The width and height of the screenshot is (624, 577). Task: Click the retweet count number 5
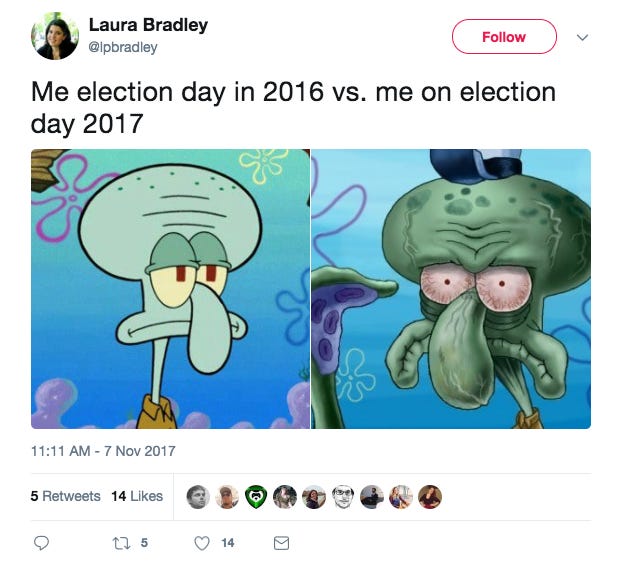(x=144, y=543)
